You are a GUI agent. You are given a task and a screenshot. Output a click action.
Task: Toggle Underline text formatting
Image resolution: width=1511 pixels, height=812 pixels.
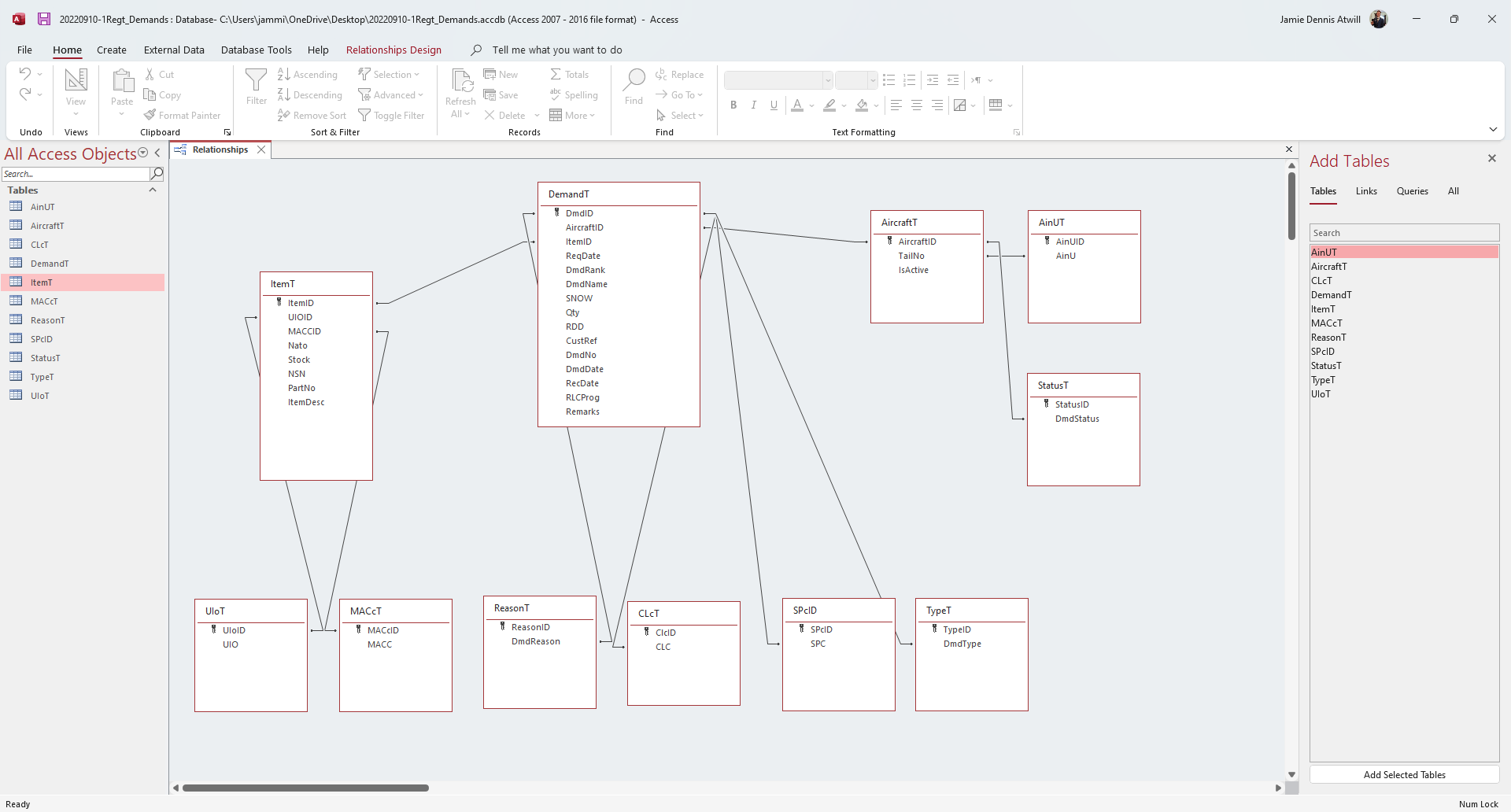[x=774, y=105]
